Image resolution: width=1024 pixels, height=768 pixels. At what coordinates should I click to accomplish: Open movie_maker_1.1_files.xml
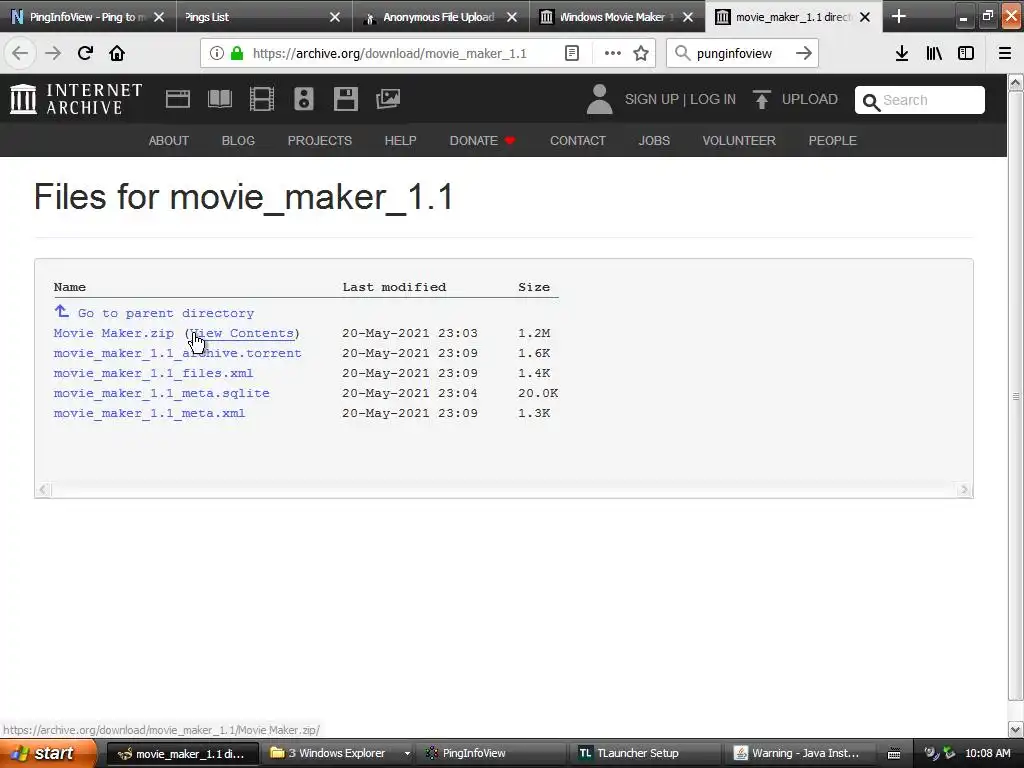tap(153, 374)
